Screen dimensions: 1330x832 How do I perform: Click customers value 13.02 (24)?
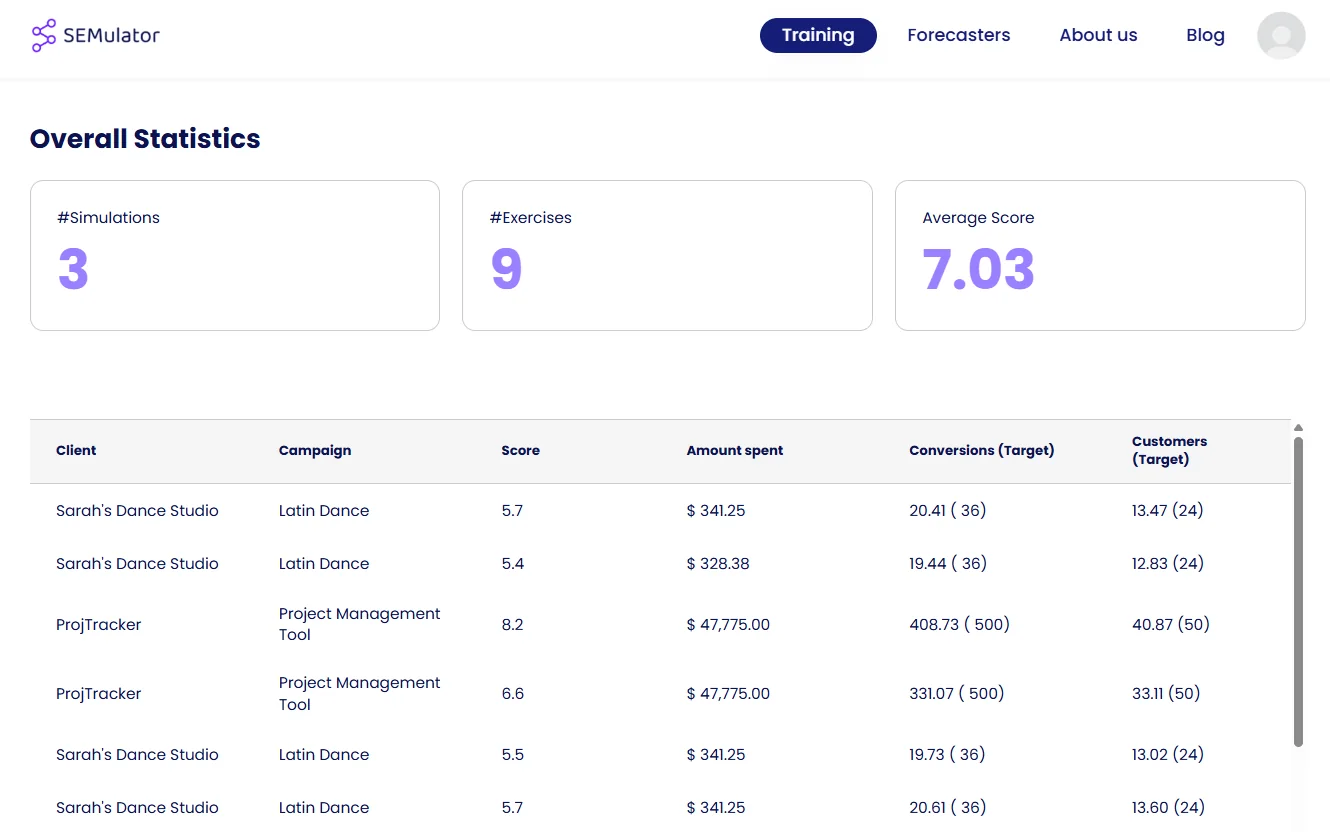pyautogui.click(x=1168, y=755)
